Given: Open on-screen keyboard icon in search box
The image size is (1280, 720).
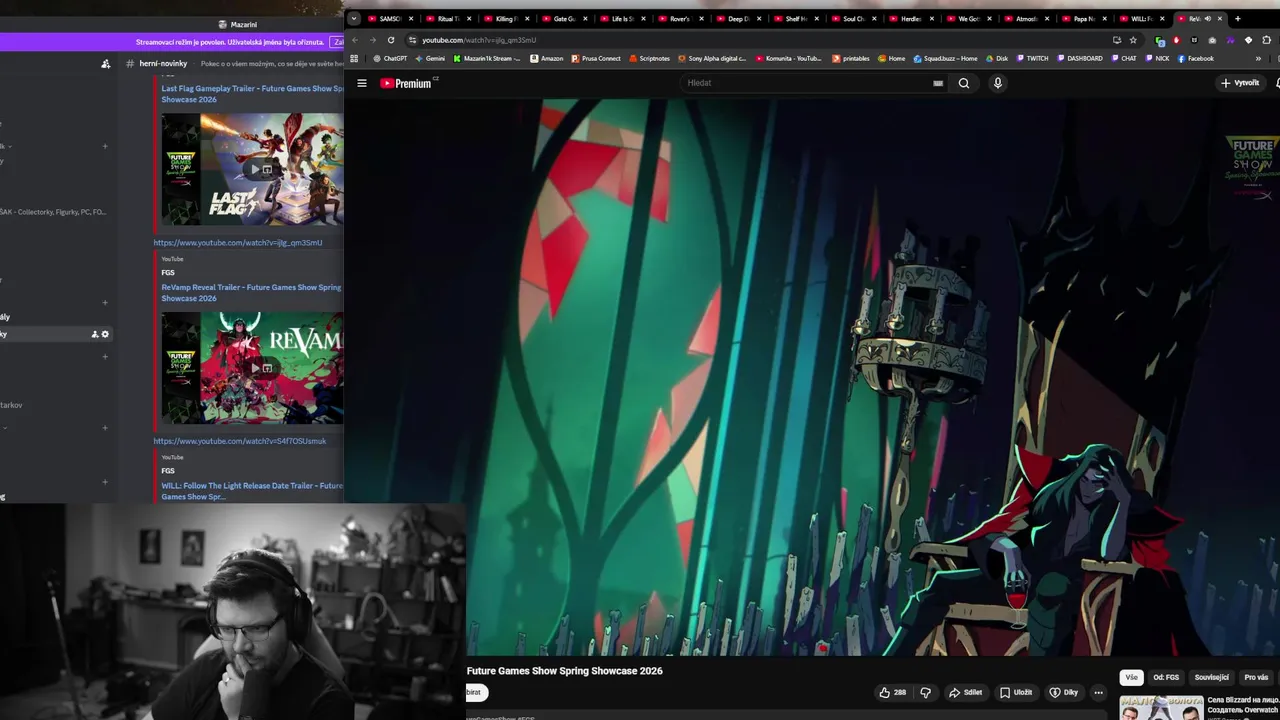Looking at the screenshot, I should click(938, 83).
